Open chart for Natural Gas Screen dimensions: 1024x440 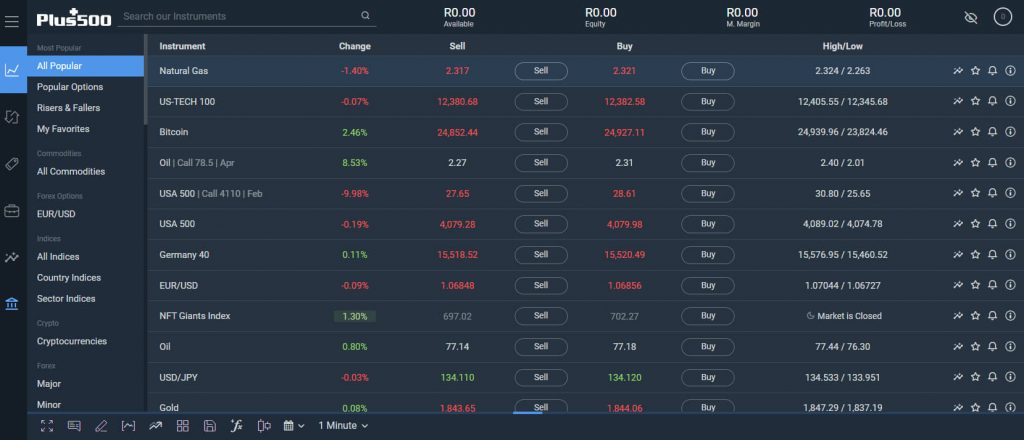pyautogui.click(x=958, y=71)
